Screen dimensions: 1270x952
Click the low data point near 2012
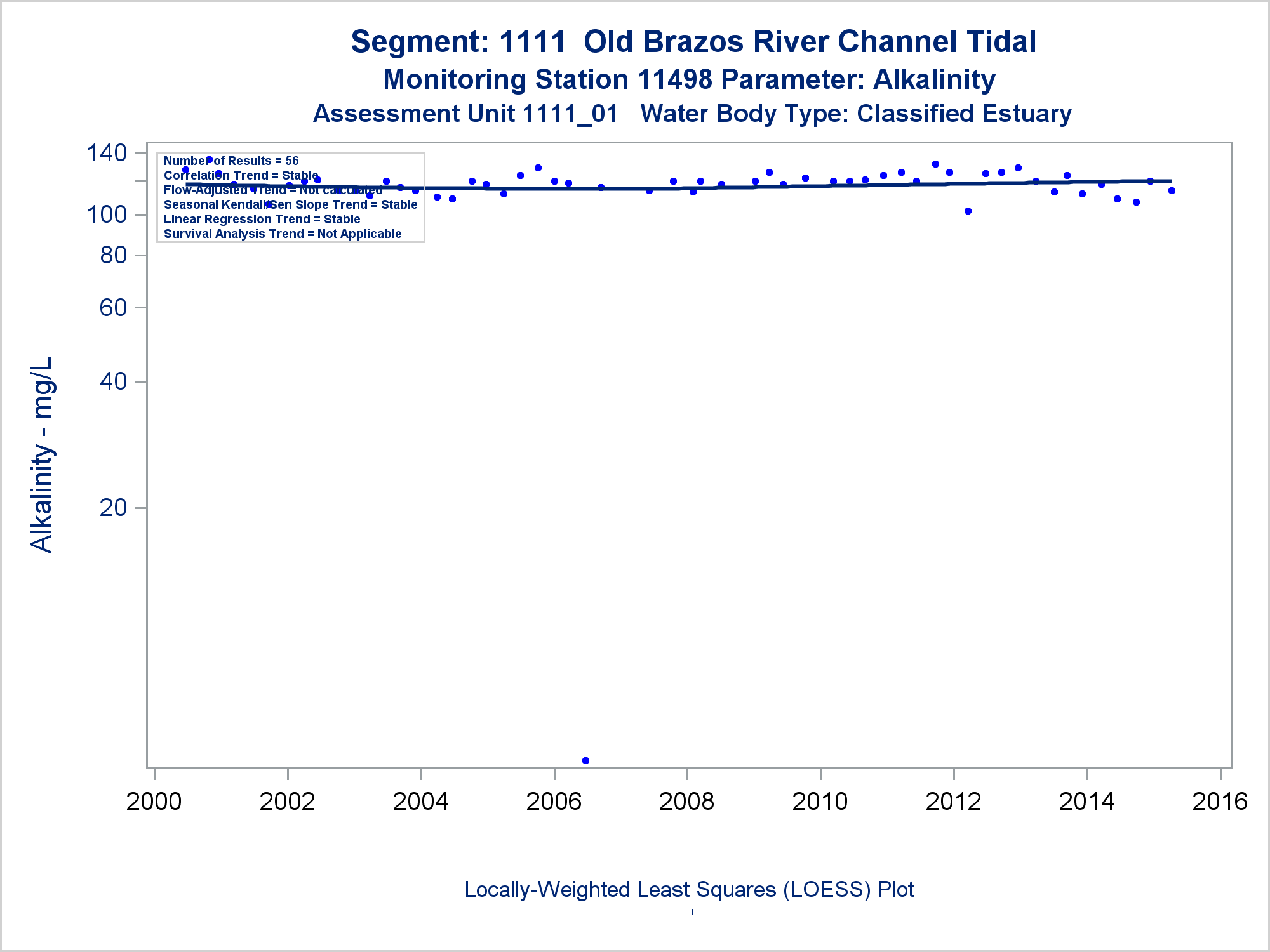click(968, 211)
